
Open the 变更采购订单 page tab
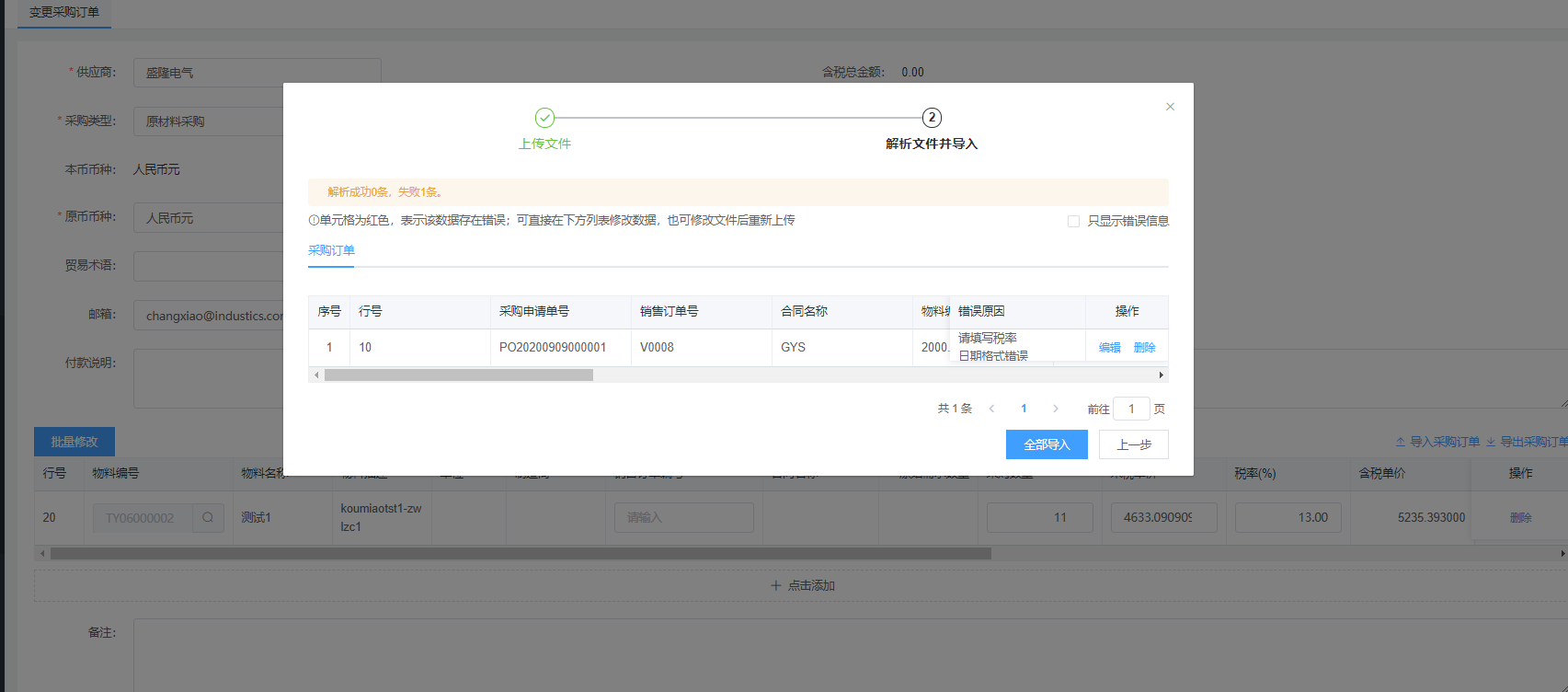point(64,13)
